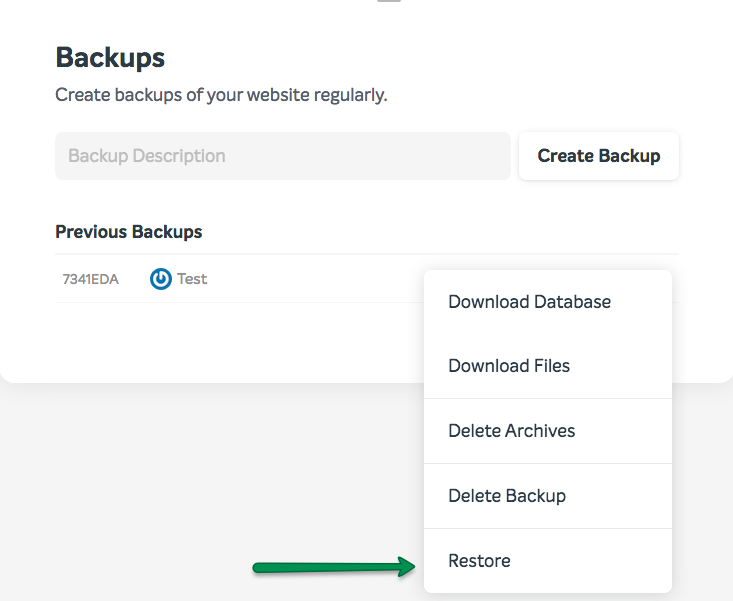
Task: Click the Previous Backups section heading
Action: pos(129,232)
